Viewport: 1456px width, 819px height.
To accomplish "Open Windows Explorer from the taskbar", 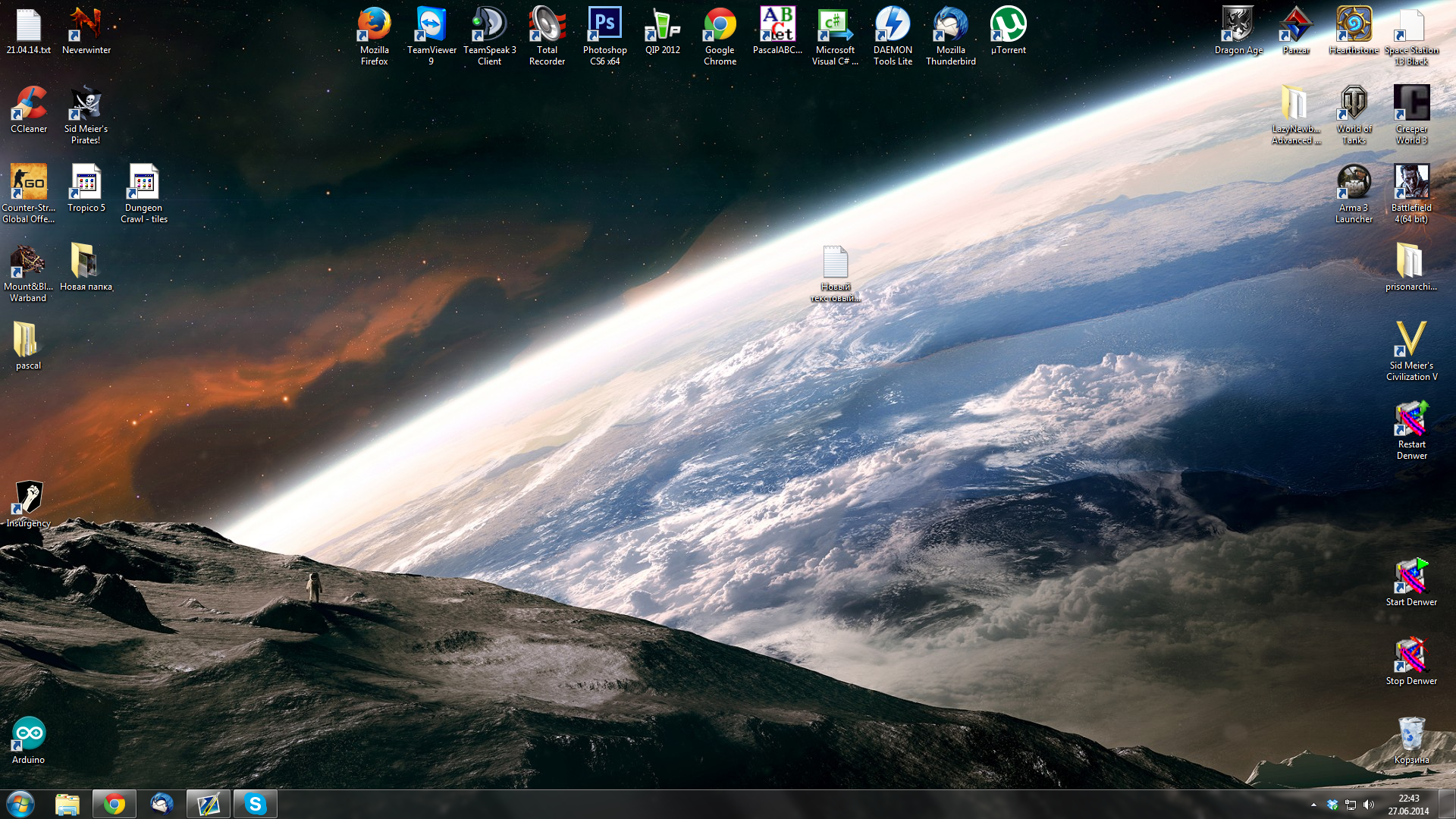I will click(67, 804).
